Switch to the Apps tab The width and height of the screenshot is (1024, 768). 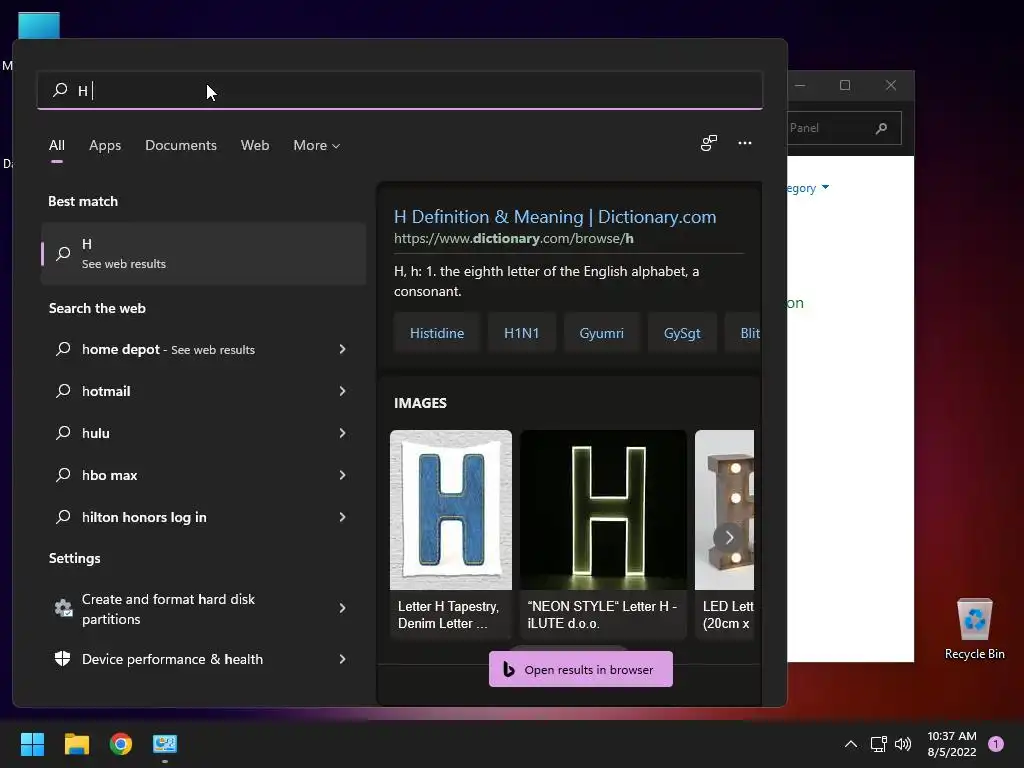(105, 145)
